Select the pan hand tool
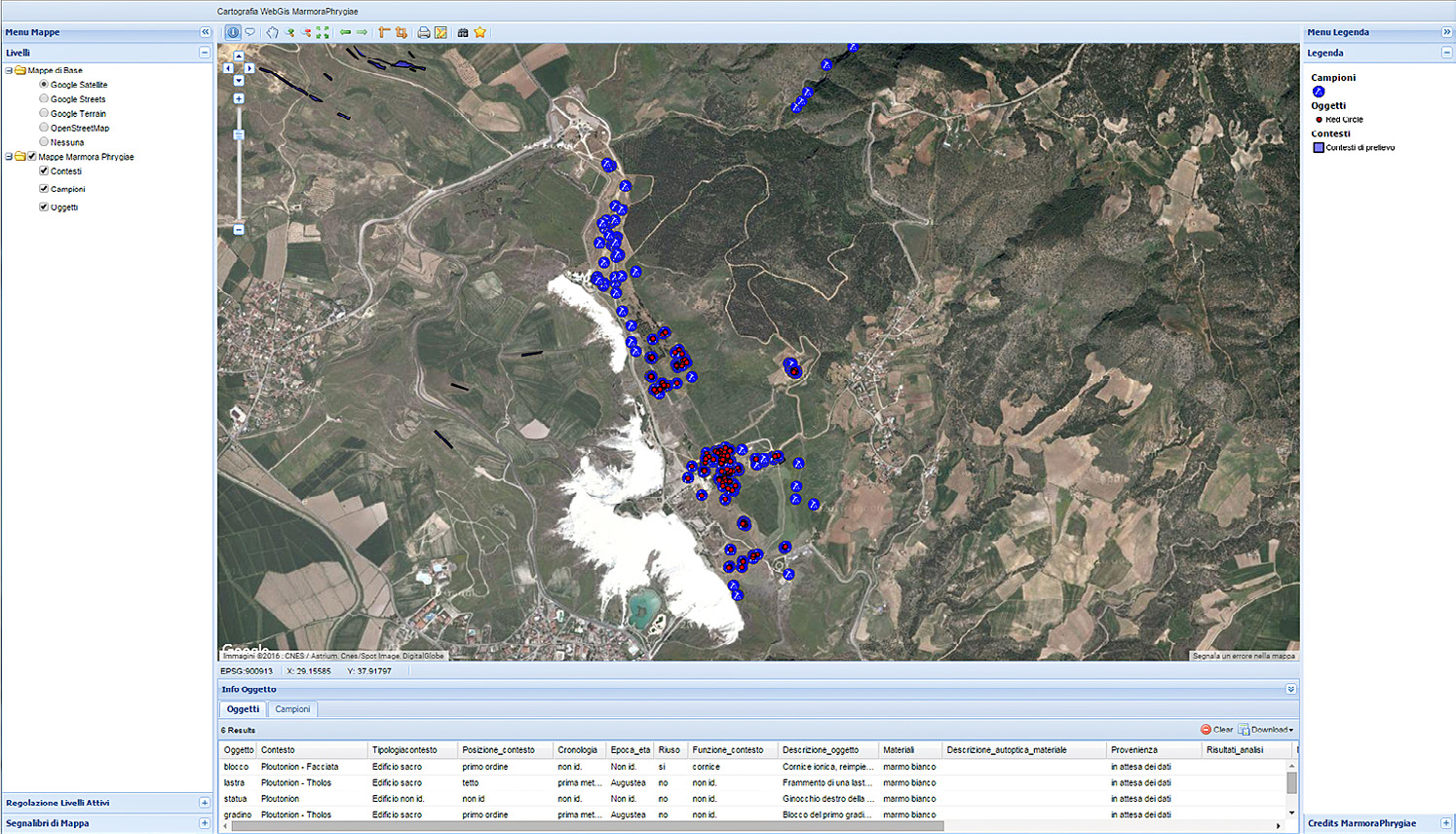The width and height of the screenshot is (1456, 834). [272, 32]
